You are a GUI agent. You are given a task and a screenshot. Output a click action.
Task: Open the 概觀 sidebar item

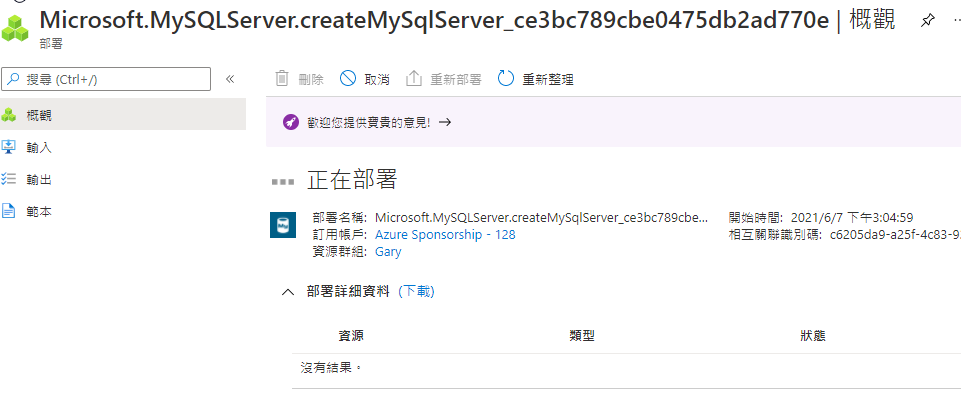pyautogui.click(x=123, y=115)
